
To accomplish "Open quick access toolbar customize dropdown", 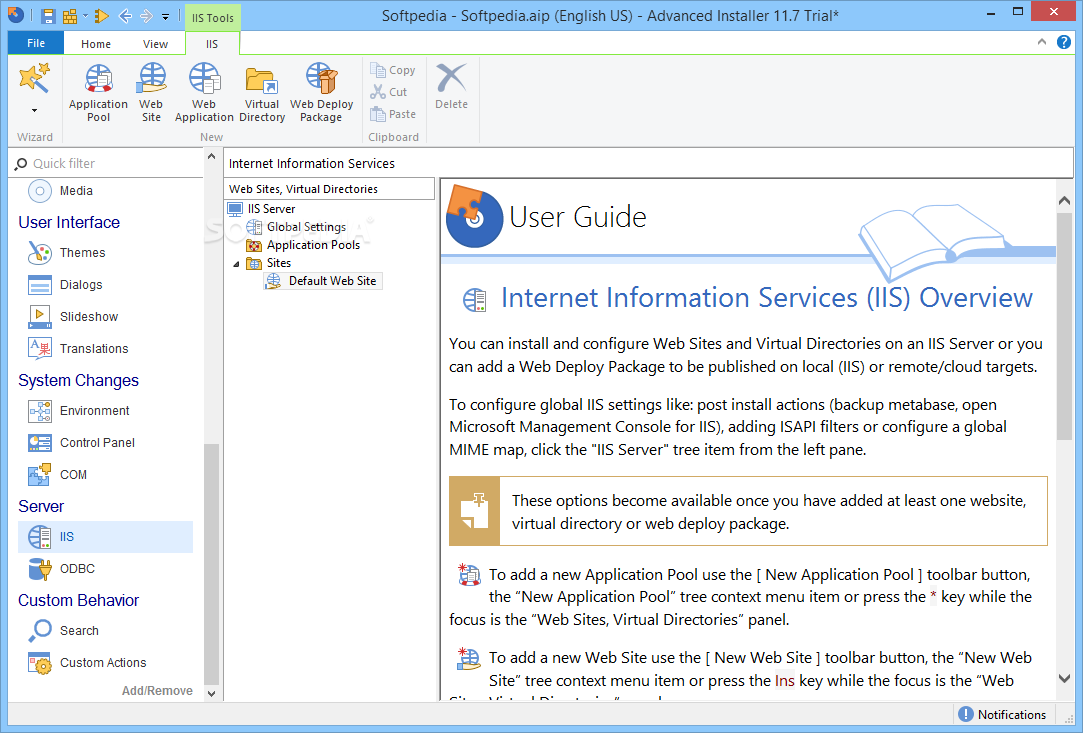I will [166, 16].
